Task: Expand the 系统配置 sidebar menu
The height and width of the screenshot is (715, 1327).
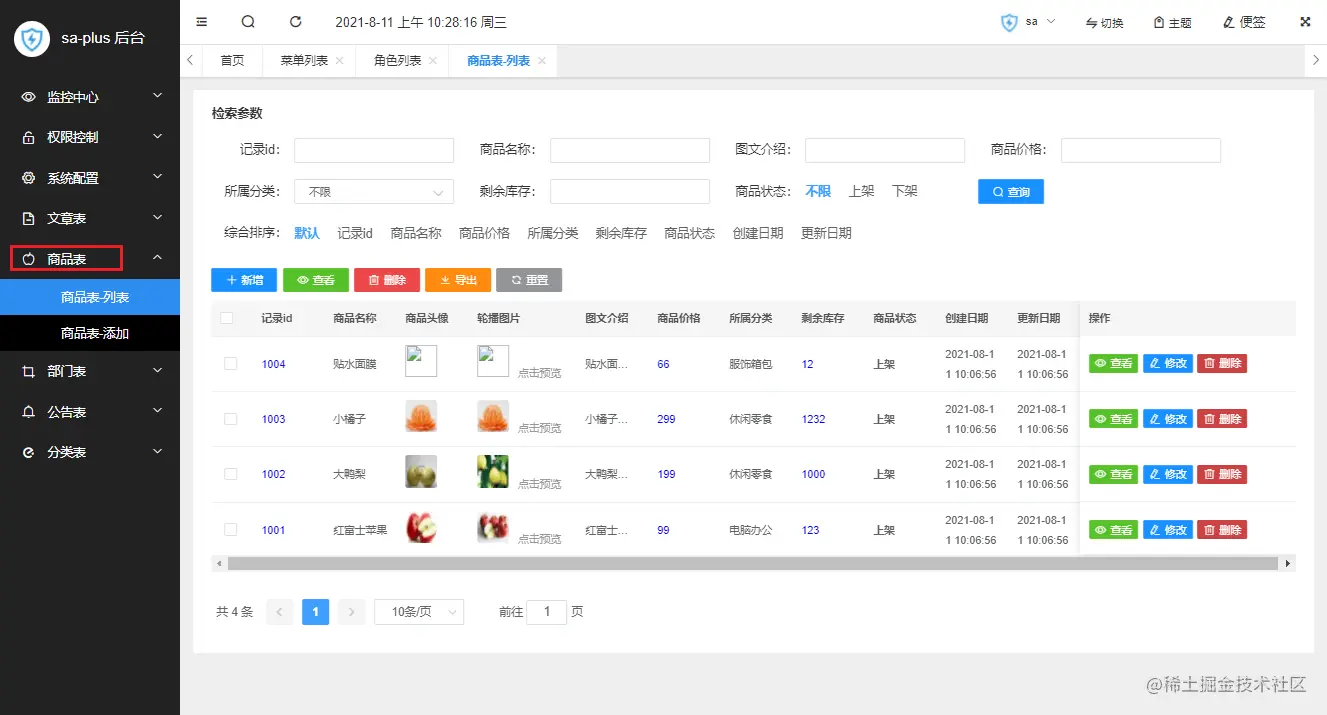Action: coord(90,178)
